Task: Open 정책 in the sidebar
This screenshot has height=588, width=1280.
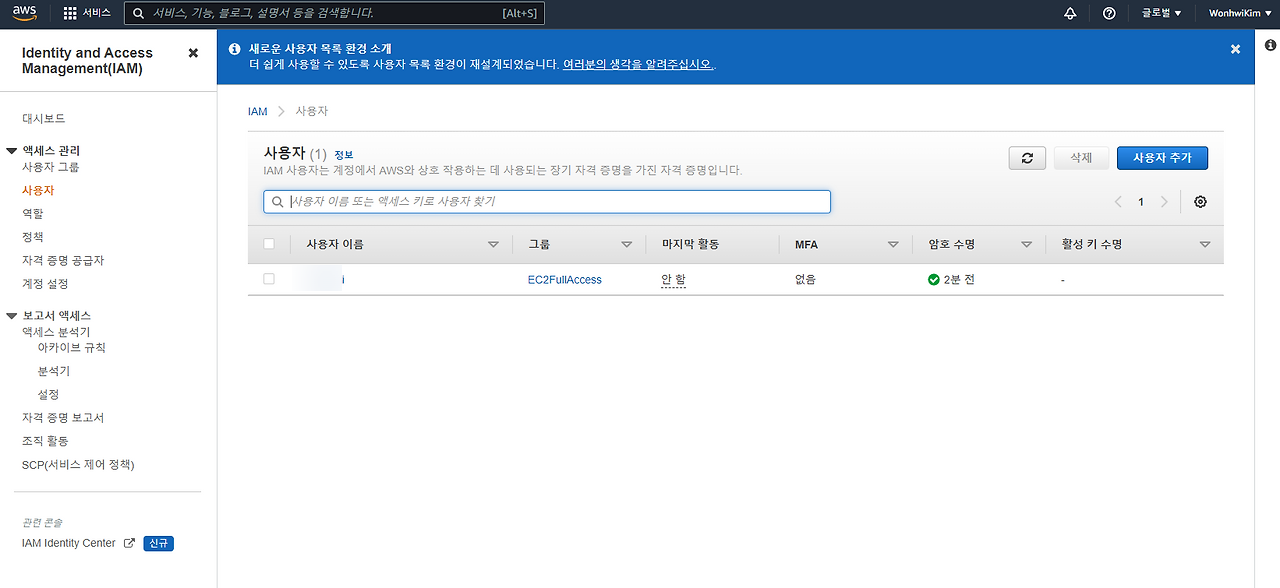Action: [x=33, y=237]
